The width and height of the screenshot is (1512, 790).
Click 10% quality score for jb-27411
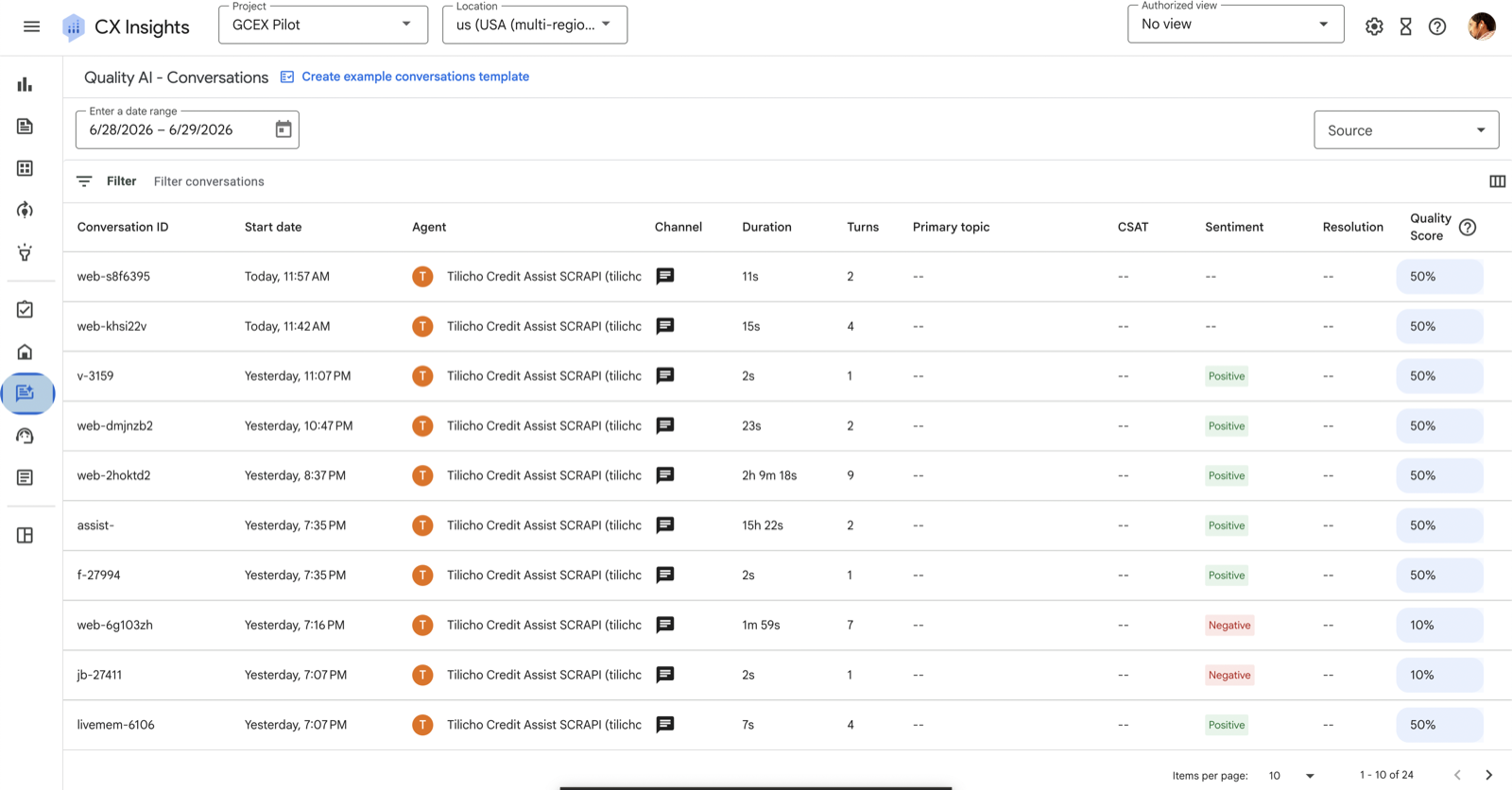coord(1439,675)
